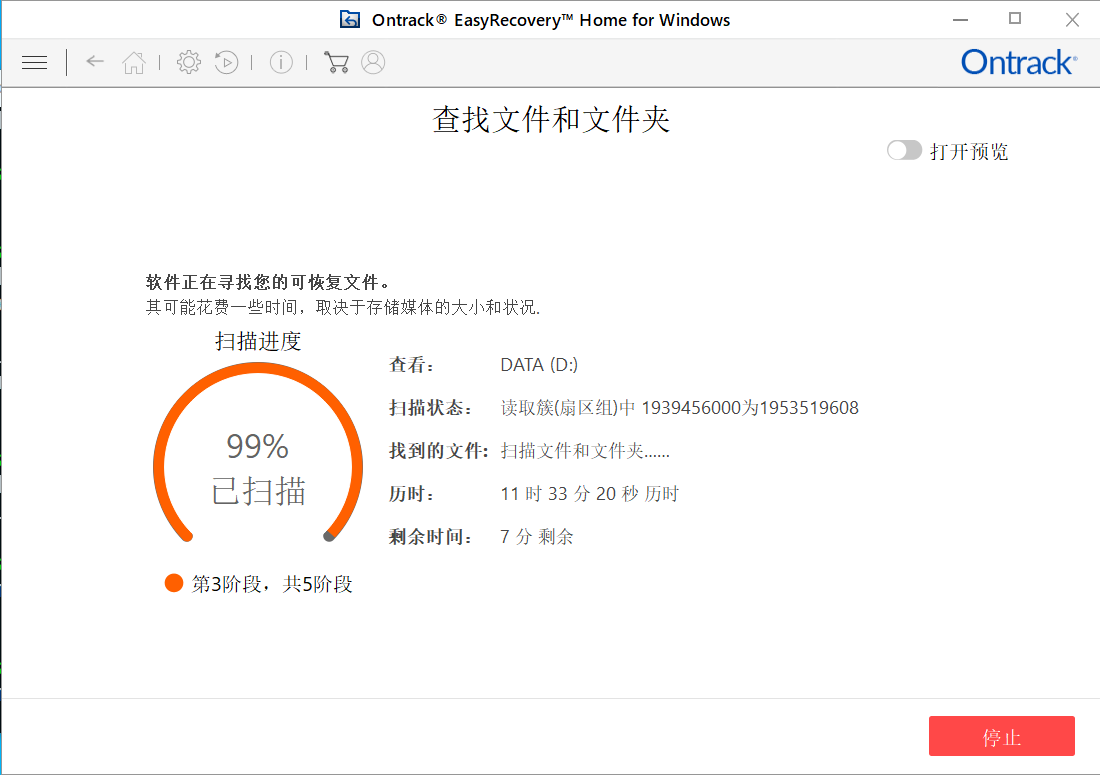Click the 第3阶段，共5阶段 stage text
The height and width of the screenshot is (775, 1100).
tap(271, 584)
